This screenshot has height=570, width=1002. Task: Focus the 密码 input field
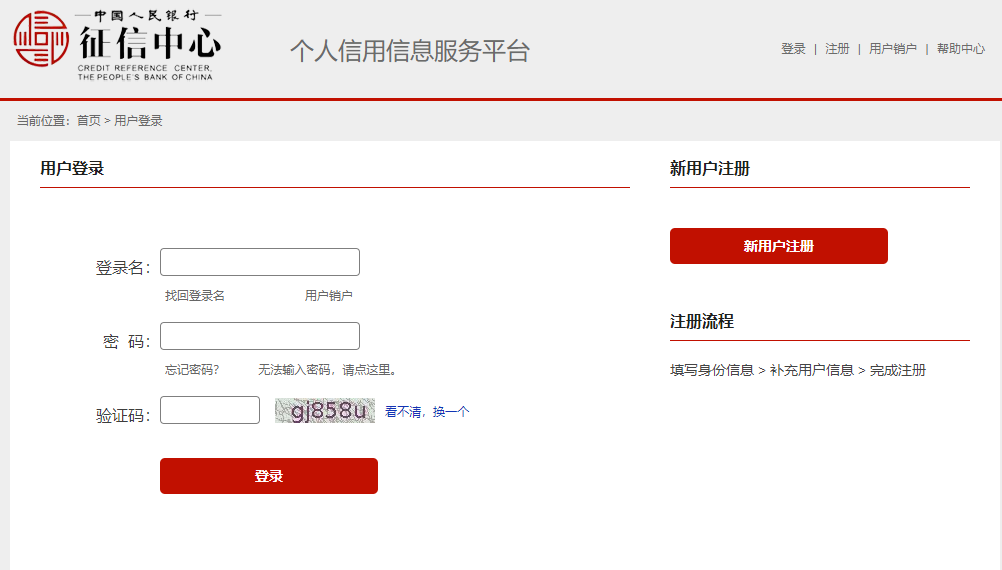(x=259, y=336)
